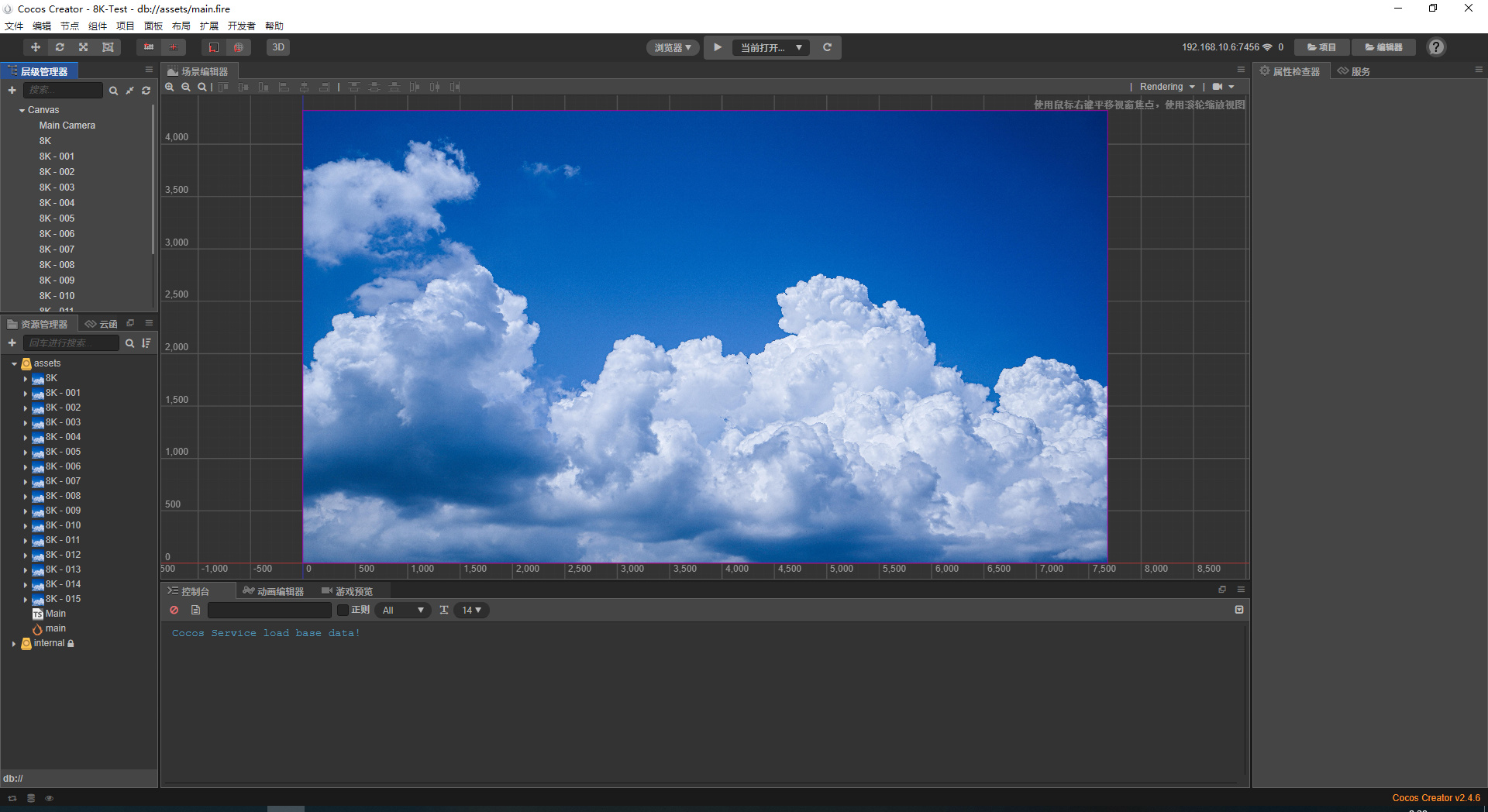1488x812 pixels.
Task: Add a new node in hierarchy
Action: pyautogui.click(x=12, y=91)
